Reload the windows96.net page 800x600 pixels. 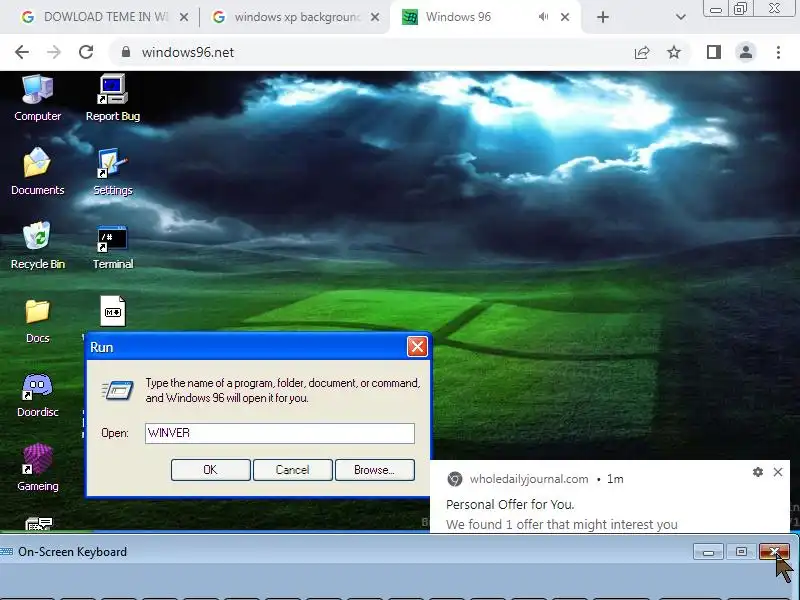(x=86, y=52)
